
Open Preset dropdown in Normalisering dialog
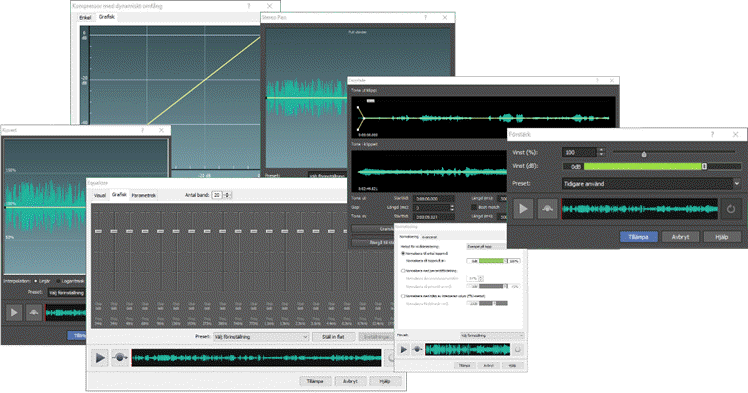pos(492,336)
